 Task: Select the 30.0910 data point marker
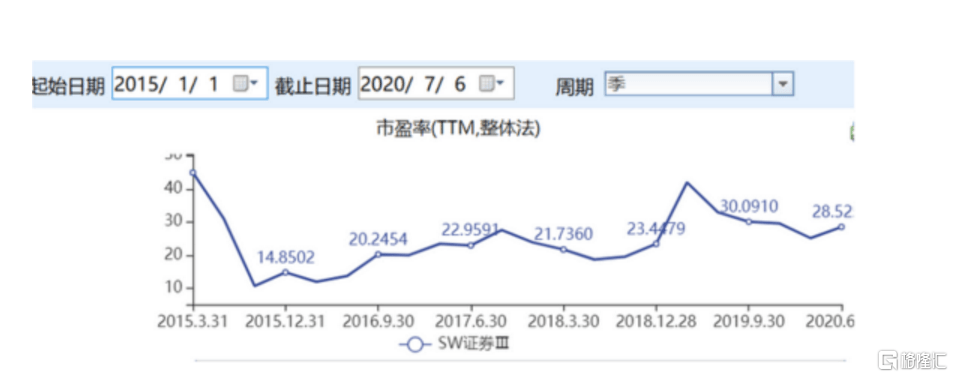coord(749,221)
